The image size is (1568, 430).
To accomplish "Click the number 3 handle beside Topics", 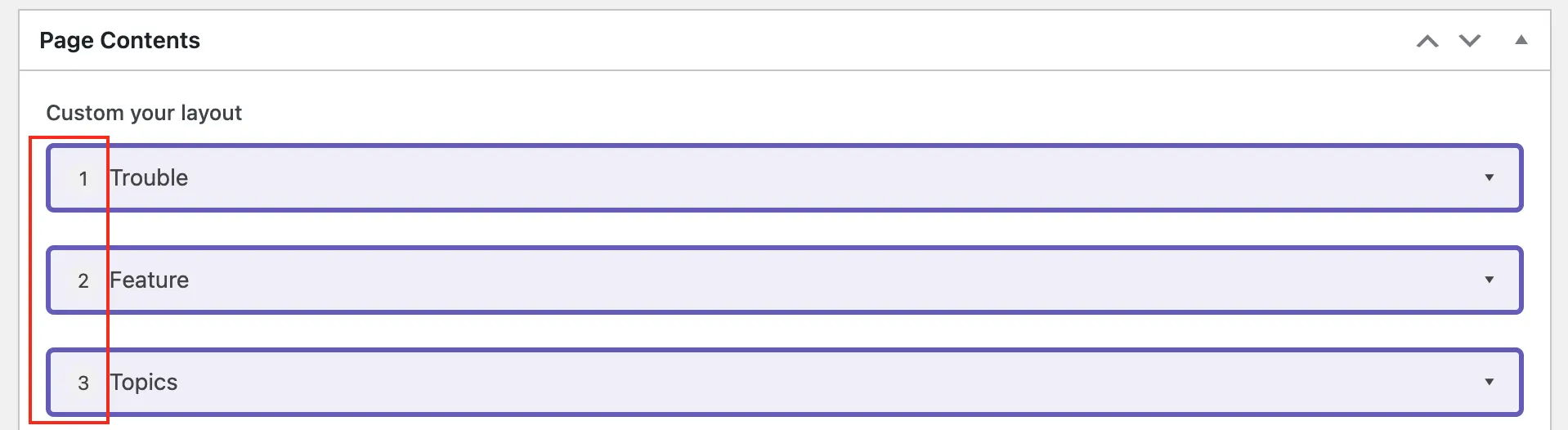I will (83, 383).
